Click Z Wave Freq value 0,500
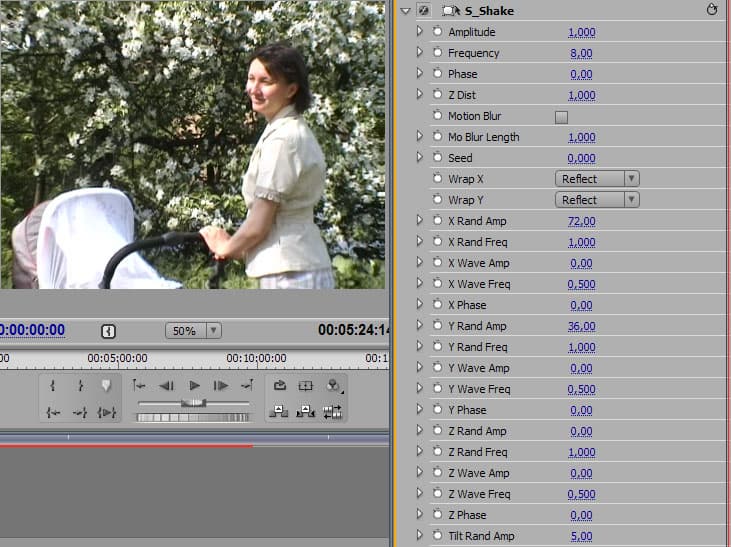This screenshot has height=547, width=731. pyautogui.click(x=581, y=494)
